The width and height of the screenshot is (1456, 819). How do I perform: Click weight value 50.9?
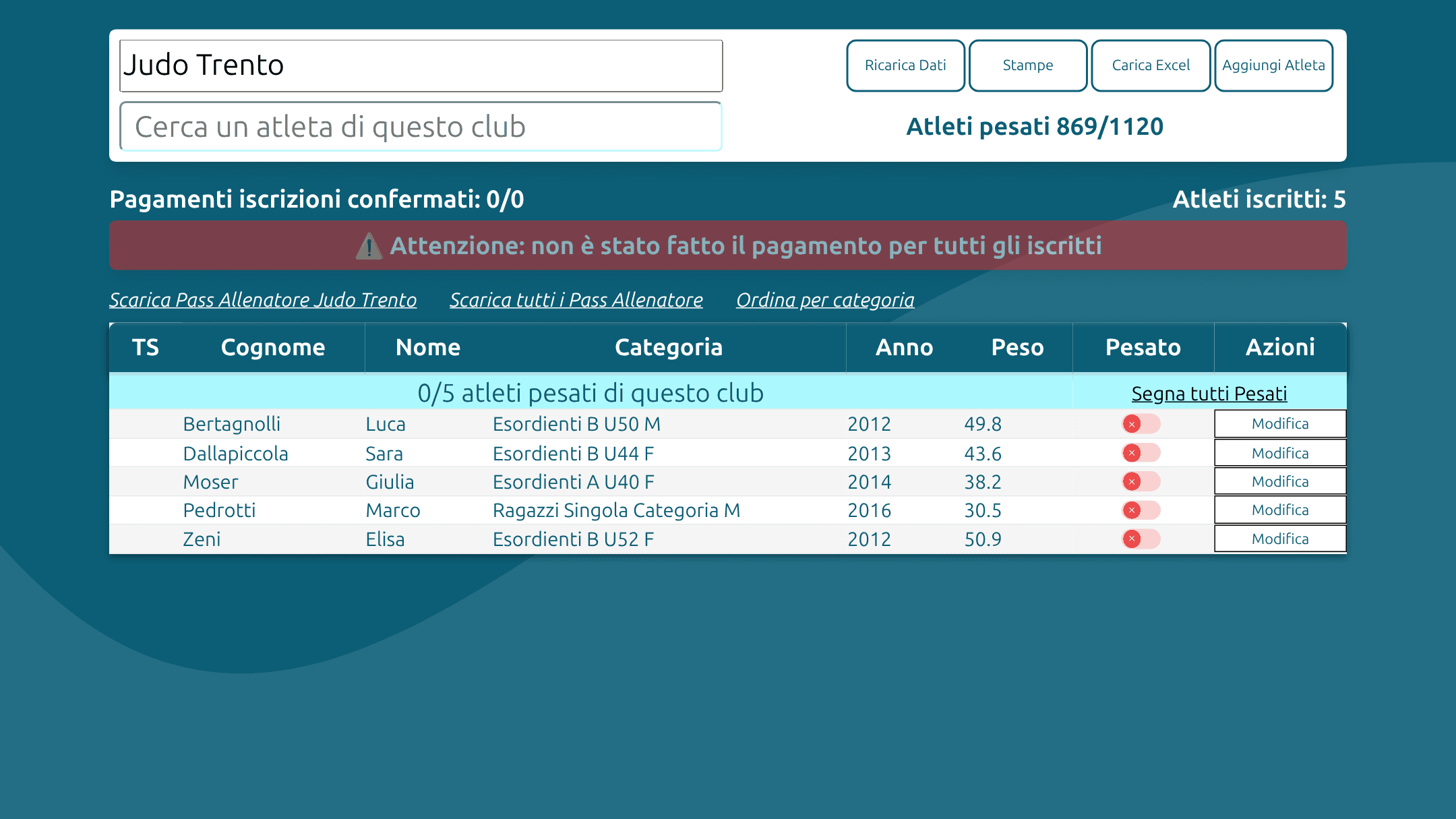coord(983,539)
